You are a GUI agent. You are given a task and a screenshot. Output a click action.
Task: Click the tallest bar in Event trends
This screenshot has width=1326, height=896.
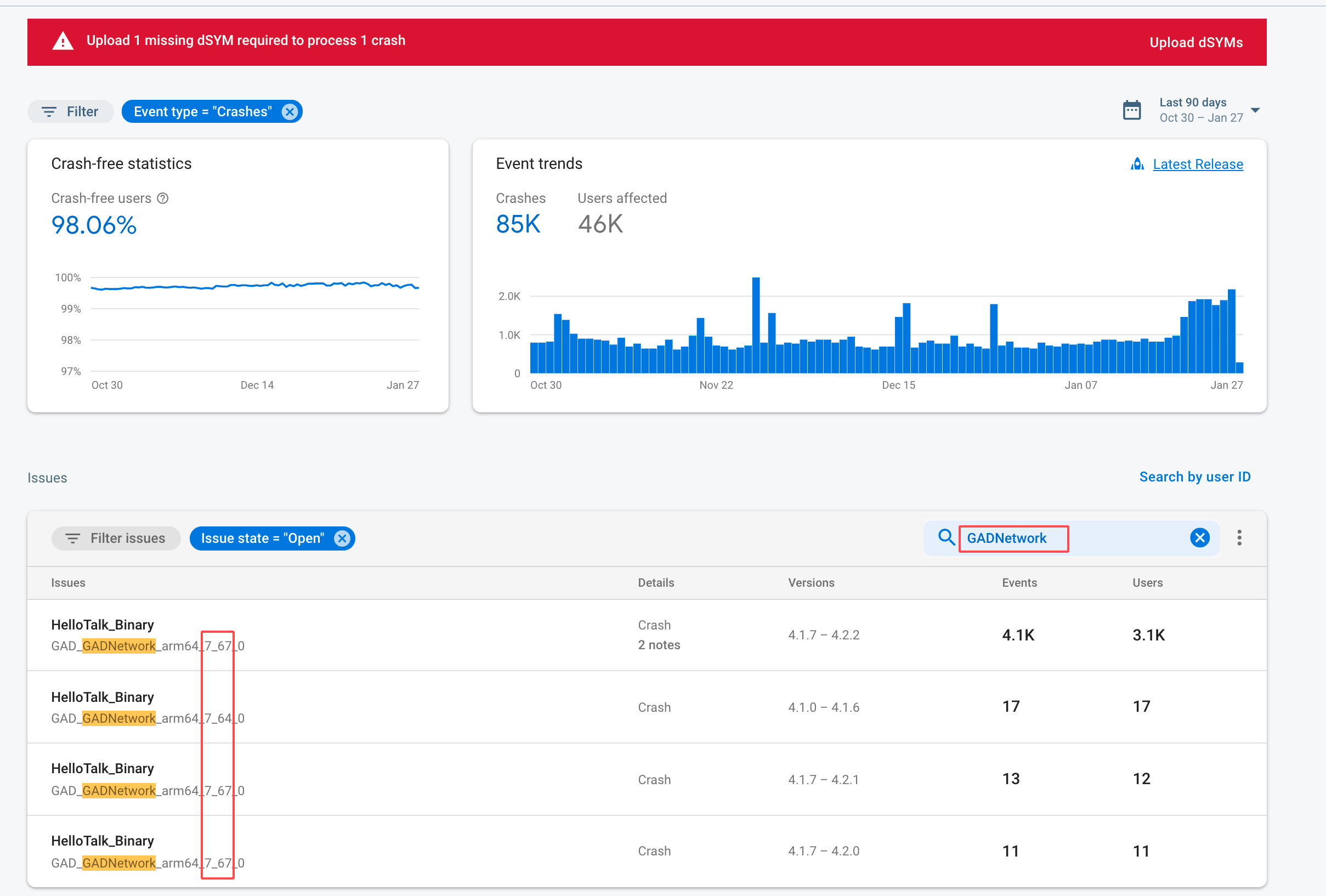pos(756,325)
